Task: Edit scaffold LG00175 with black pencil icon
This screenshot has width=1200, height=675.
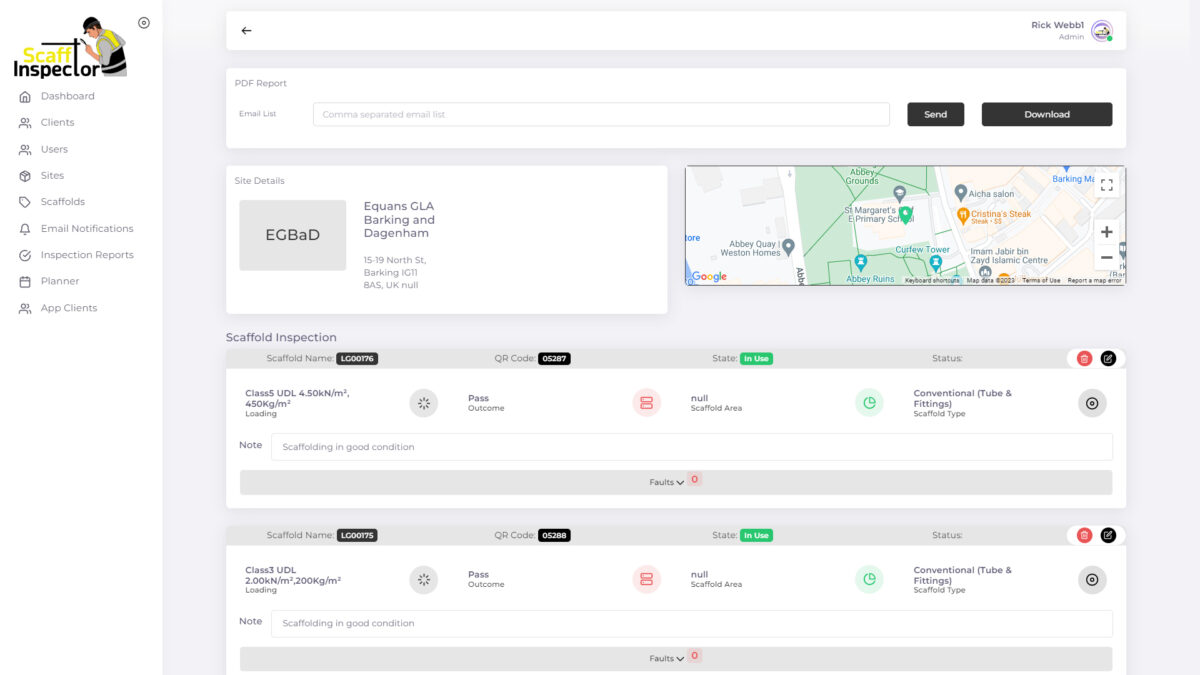Action: coord(1108,535)
